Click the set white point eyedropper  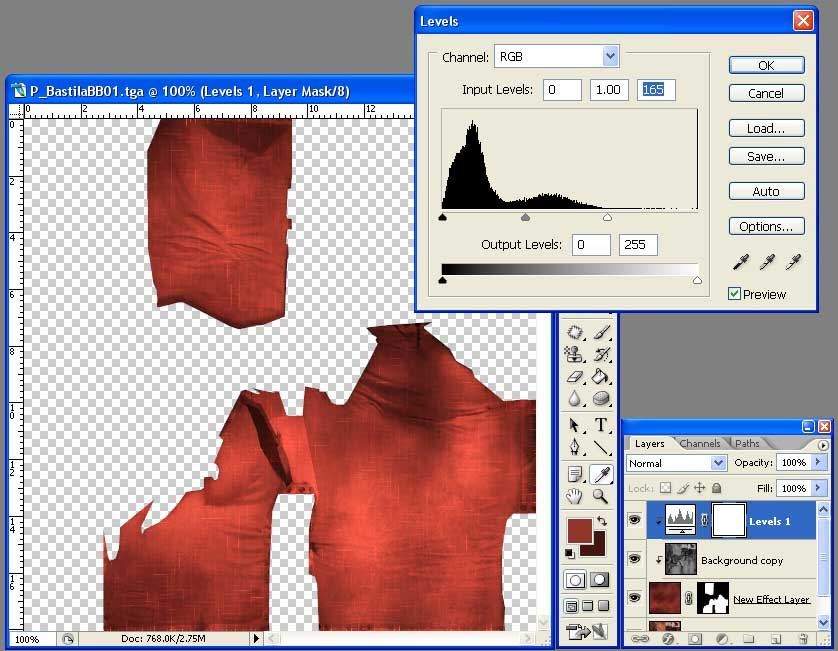[795, 262]
